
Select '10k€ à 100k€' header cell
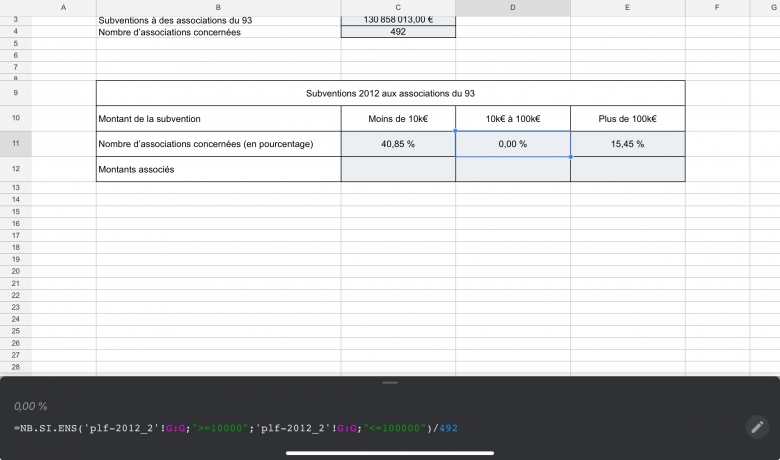coord(513,118)
